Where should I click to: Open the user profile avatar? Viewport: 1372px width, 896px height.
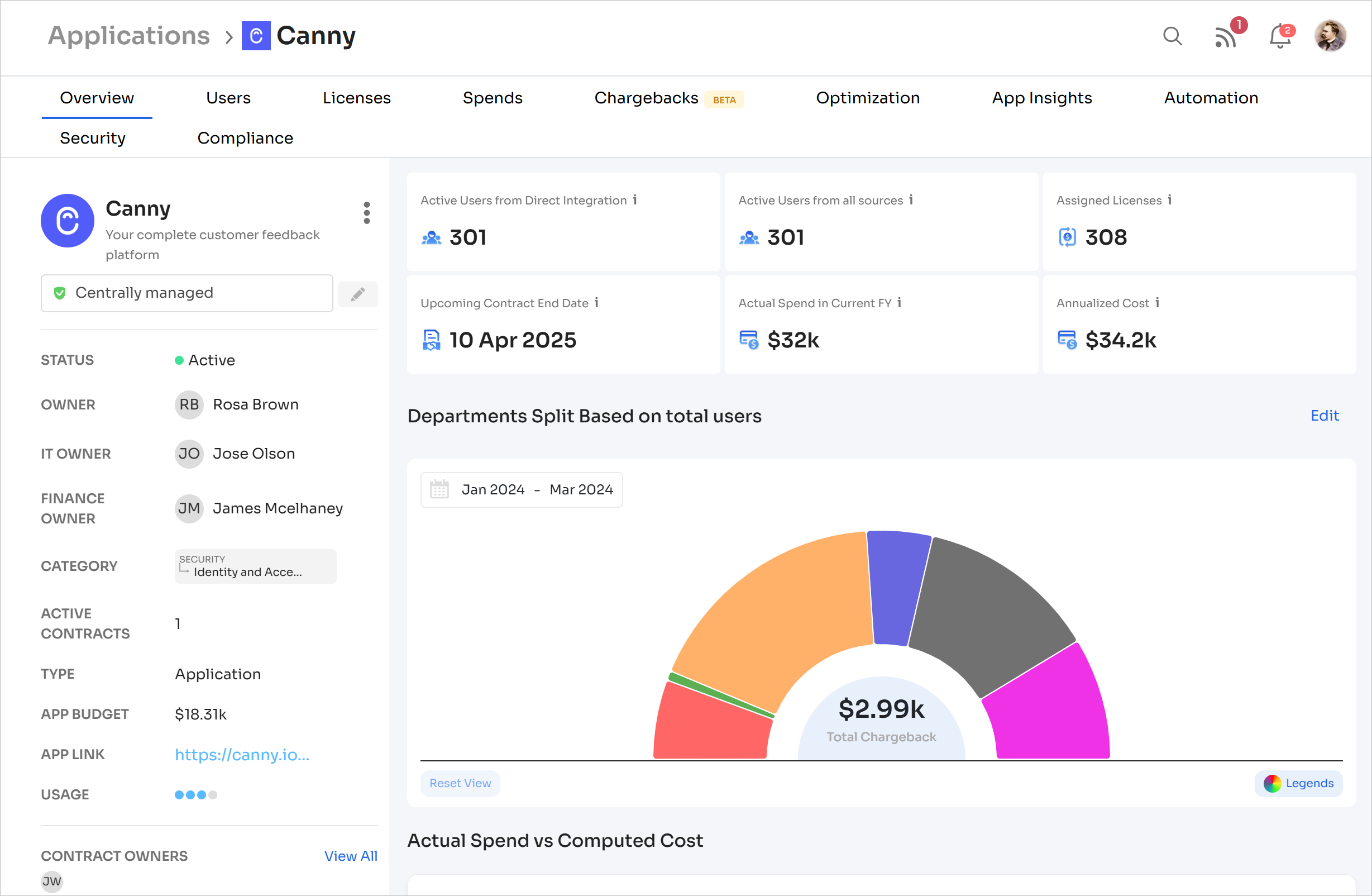(x=1330, y=36)
